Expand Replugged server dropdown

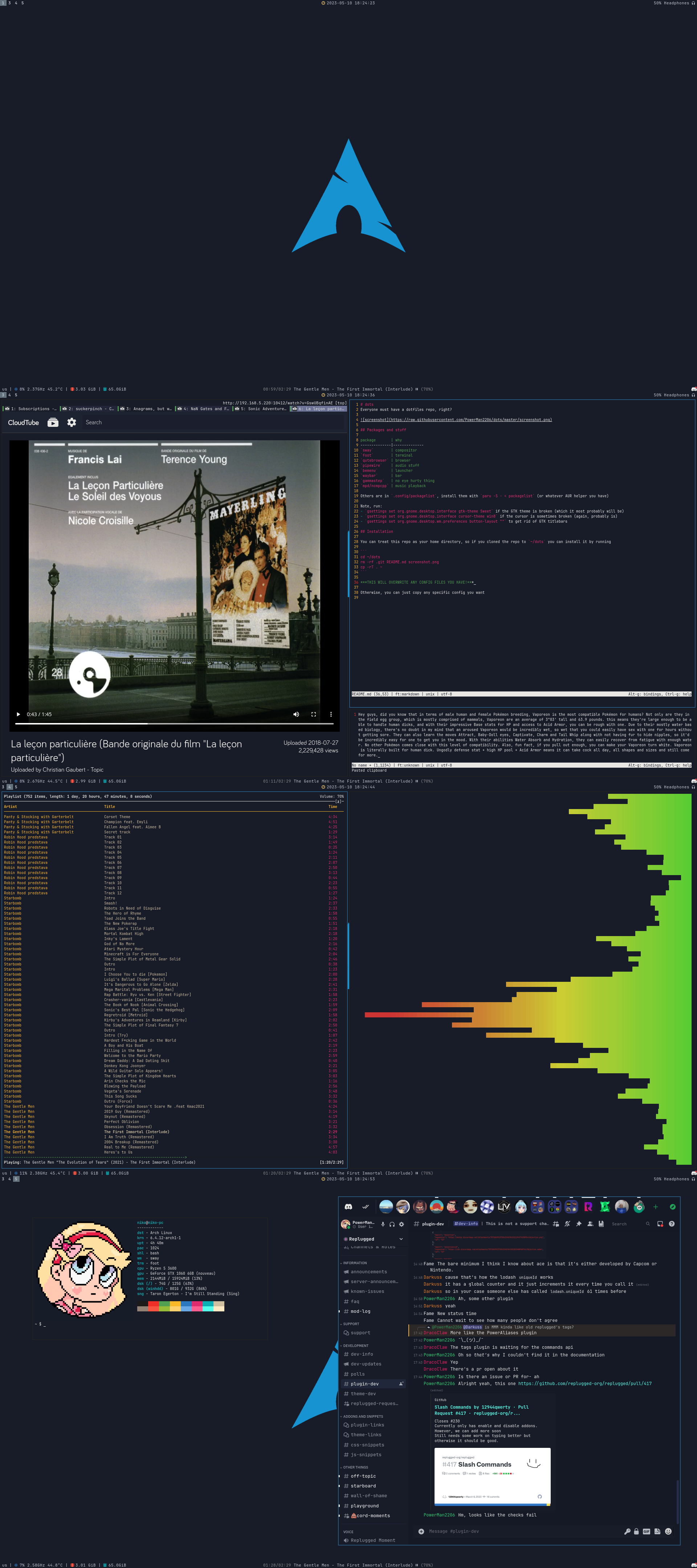(400, 1239)
